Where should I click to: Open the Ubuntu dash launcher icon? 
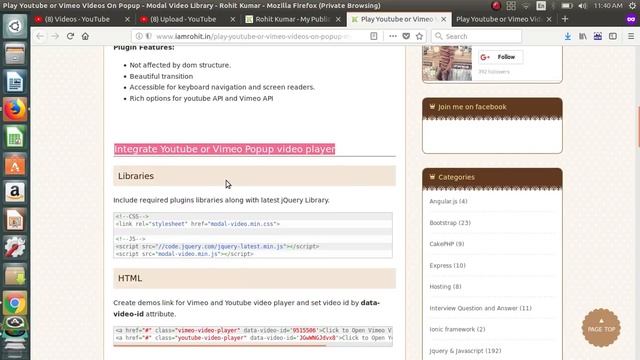15,27
